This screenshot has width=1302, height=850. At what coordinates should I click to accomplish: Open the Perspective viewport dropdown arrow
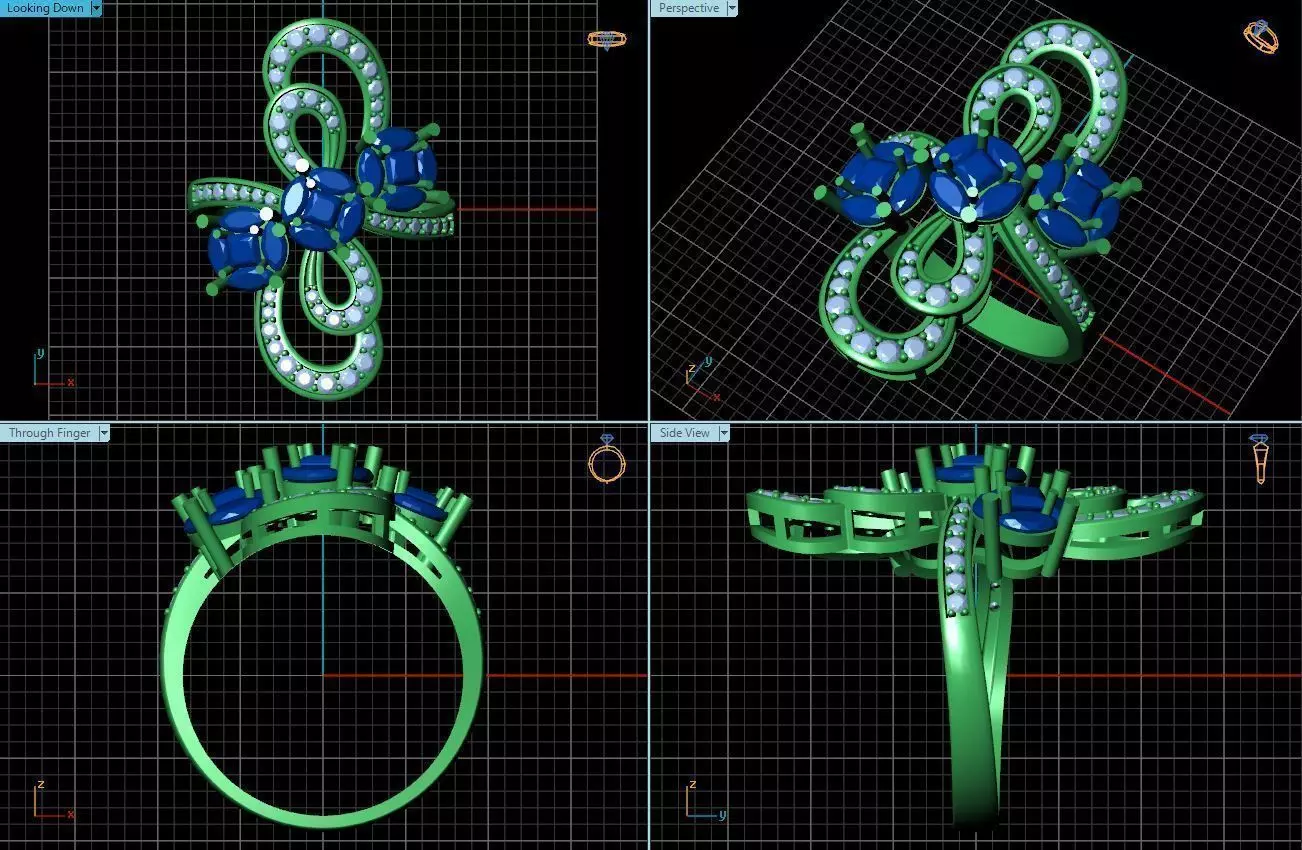tap(732, 8)
